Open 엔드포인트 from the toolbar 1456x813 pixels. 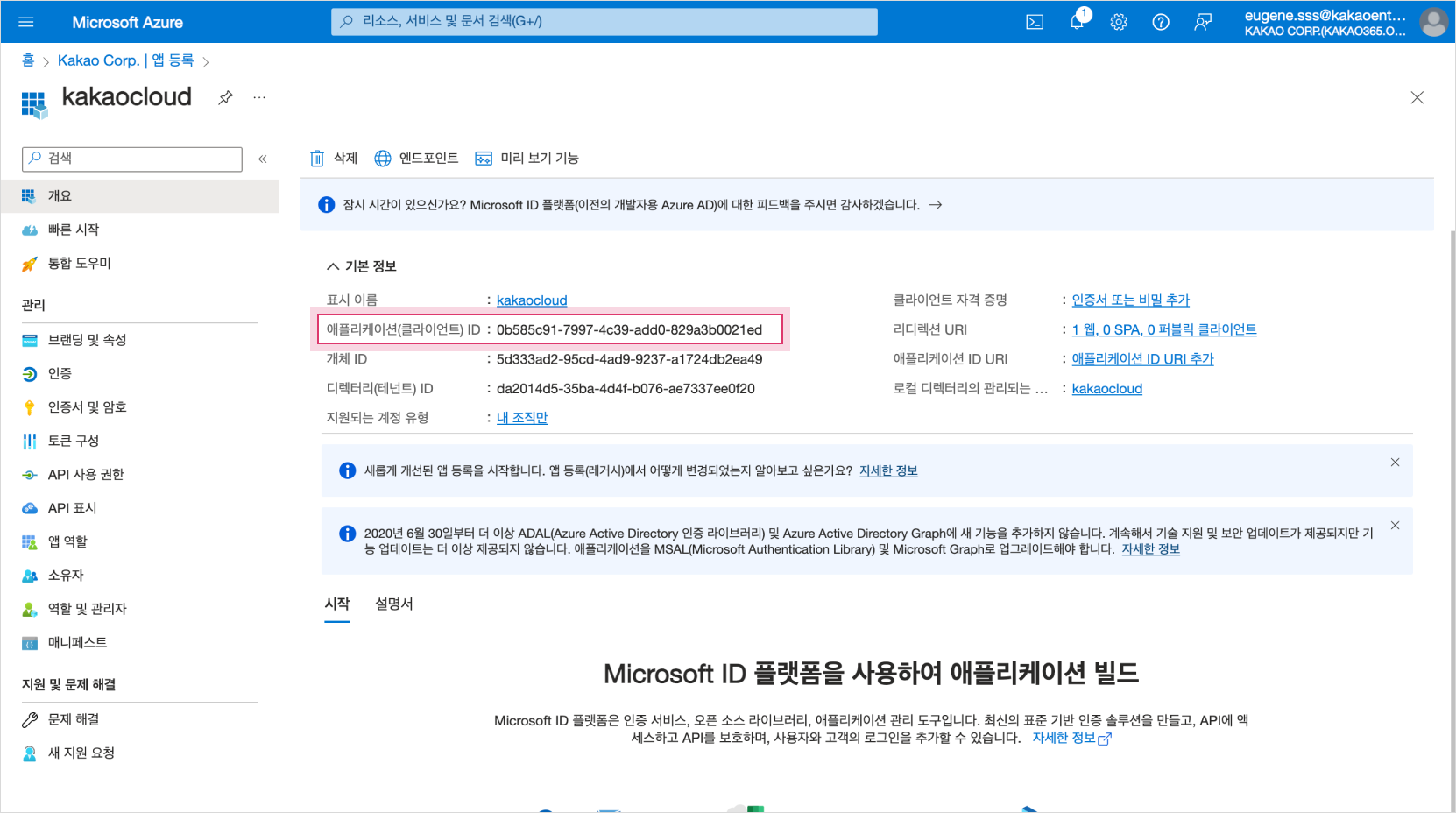pyautogui.click(x=416, y=158)
